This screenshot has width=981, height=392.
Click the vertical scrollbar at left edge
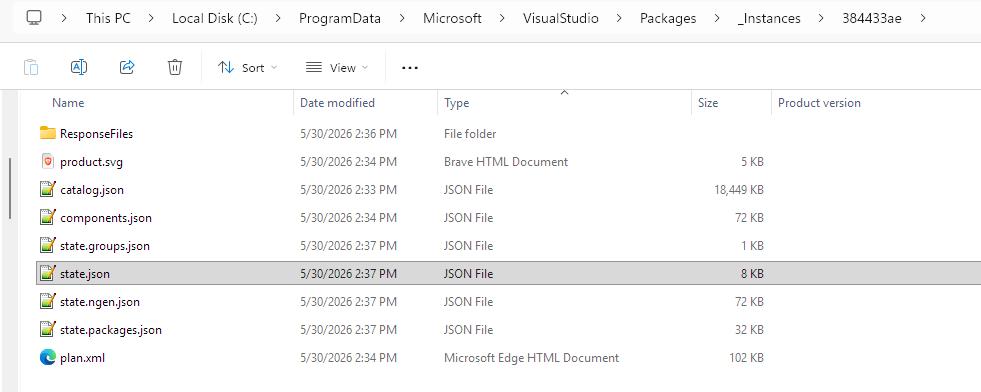point(9,188)
